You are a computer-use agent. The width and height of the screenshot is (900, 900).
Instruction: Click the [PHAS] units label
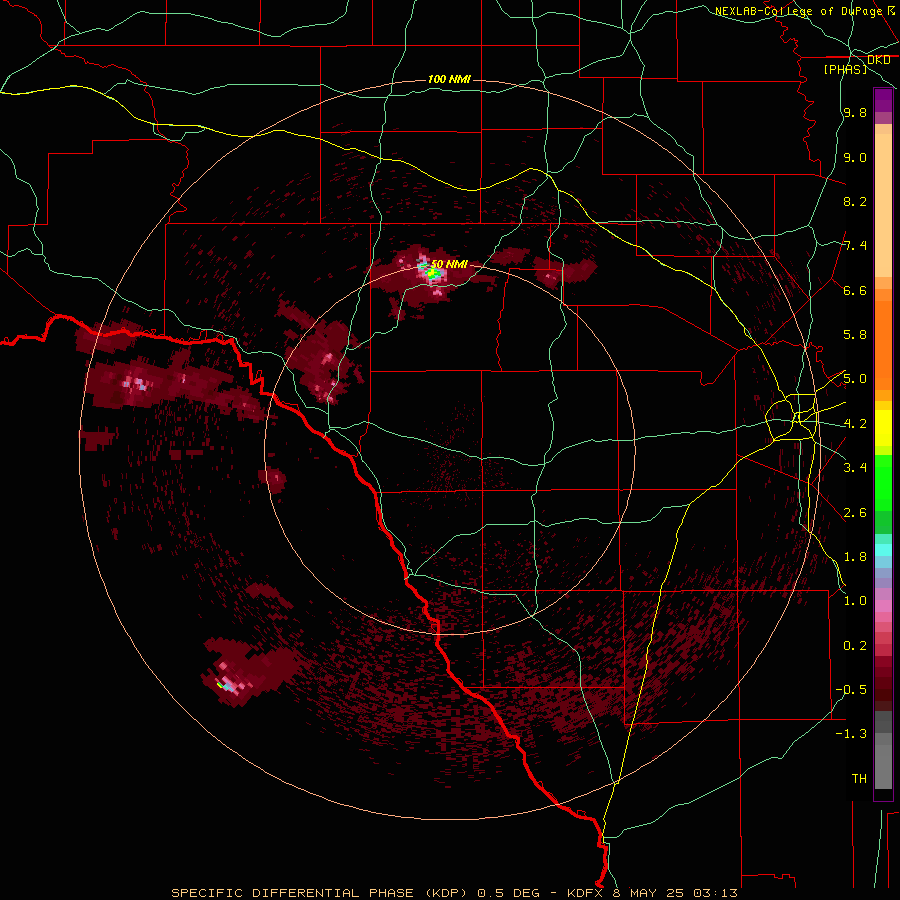(845, 69)
